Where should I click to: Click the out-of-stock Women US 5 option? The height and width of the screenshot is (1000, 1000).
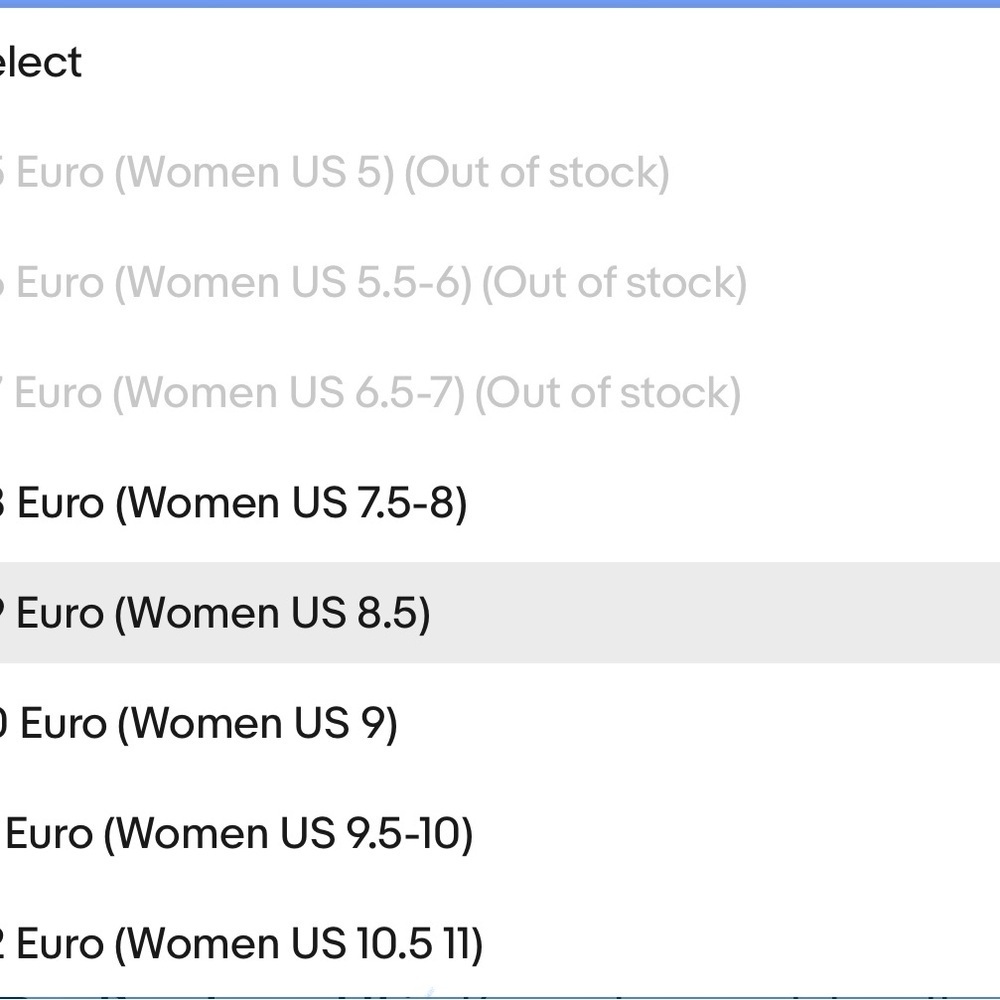[x=500, y=173]
